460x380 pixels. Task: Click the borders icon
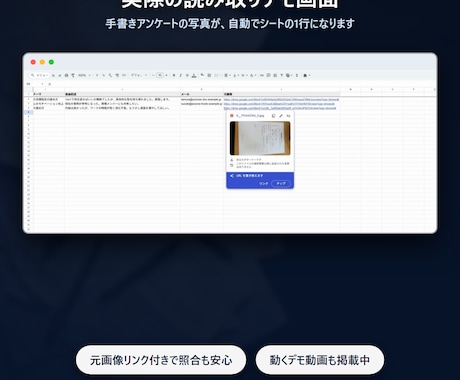click(209, 75)
